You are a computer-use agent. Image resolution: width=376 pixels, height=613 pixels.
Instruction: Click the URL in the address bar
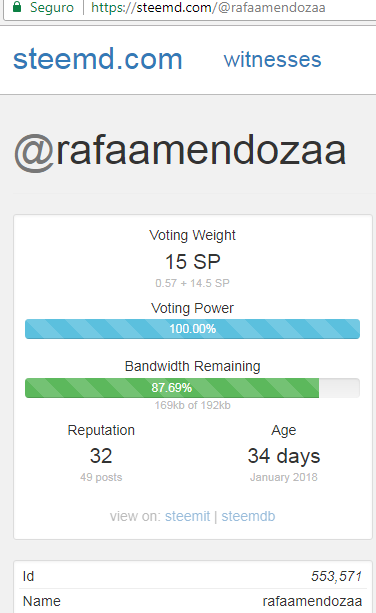point(208,7)
